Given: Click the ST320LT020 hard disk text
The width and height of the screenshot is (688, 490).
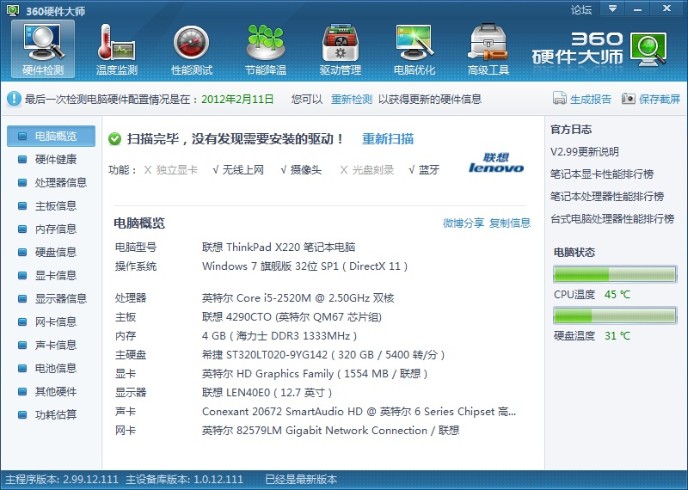Looking at the screenshot, I should pos(323,355).
